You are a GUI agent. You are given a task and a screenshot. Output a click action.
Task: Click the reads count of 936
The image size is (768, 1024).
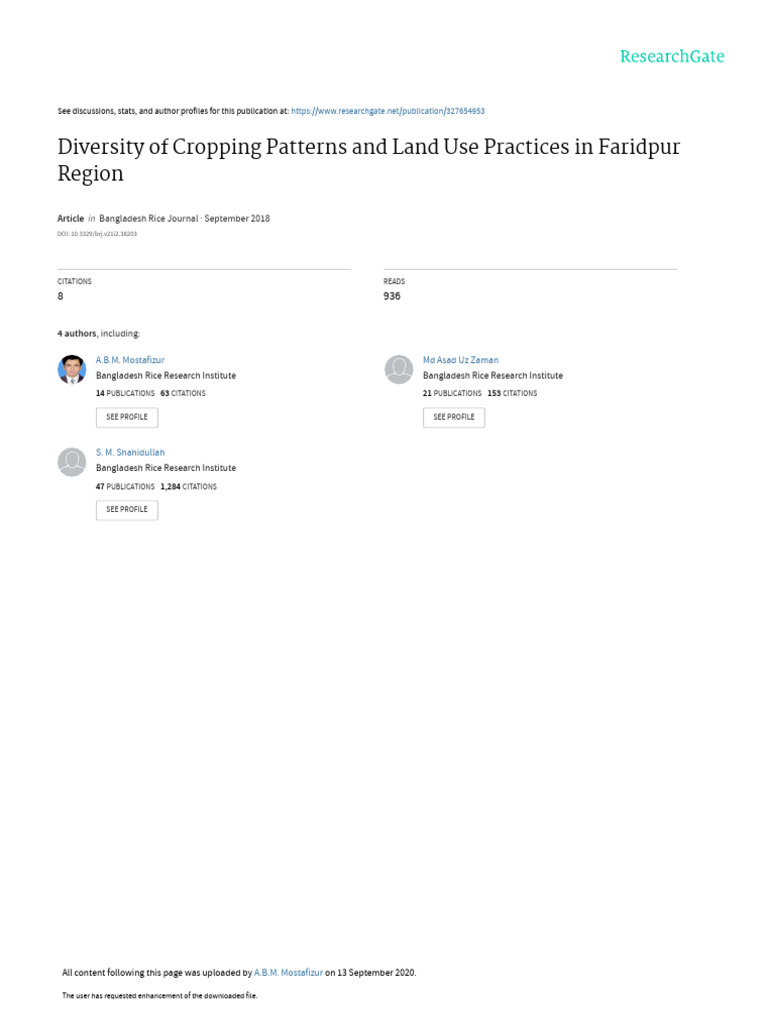[392, 297]
